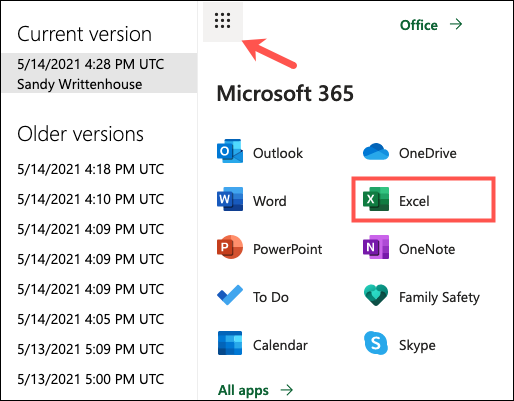514x401 pixels.
Task: Select older version 5/14/2021 4:10 PM UTC
Action: tap(90, 199)
